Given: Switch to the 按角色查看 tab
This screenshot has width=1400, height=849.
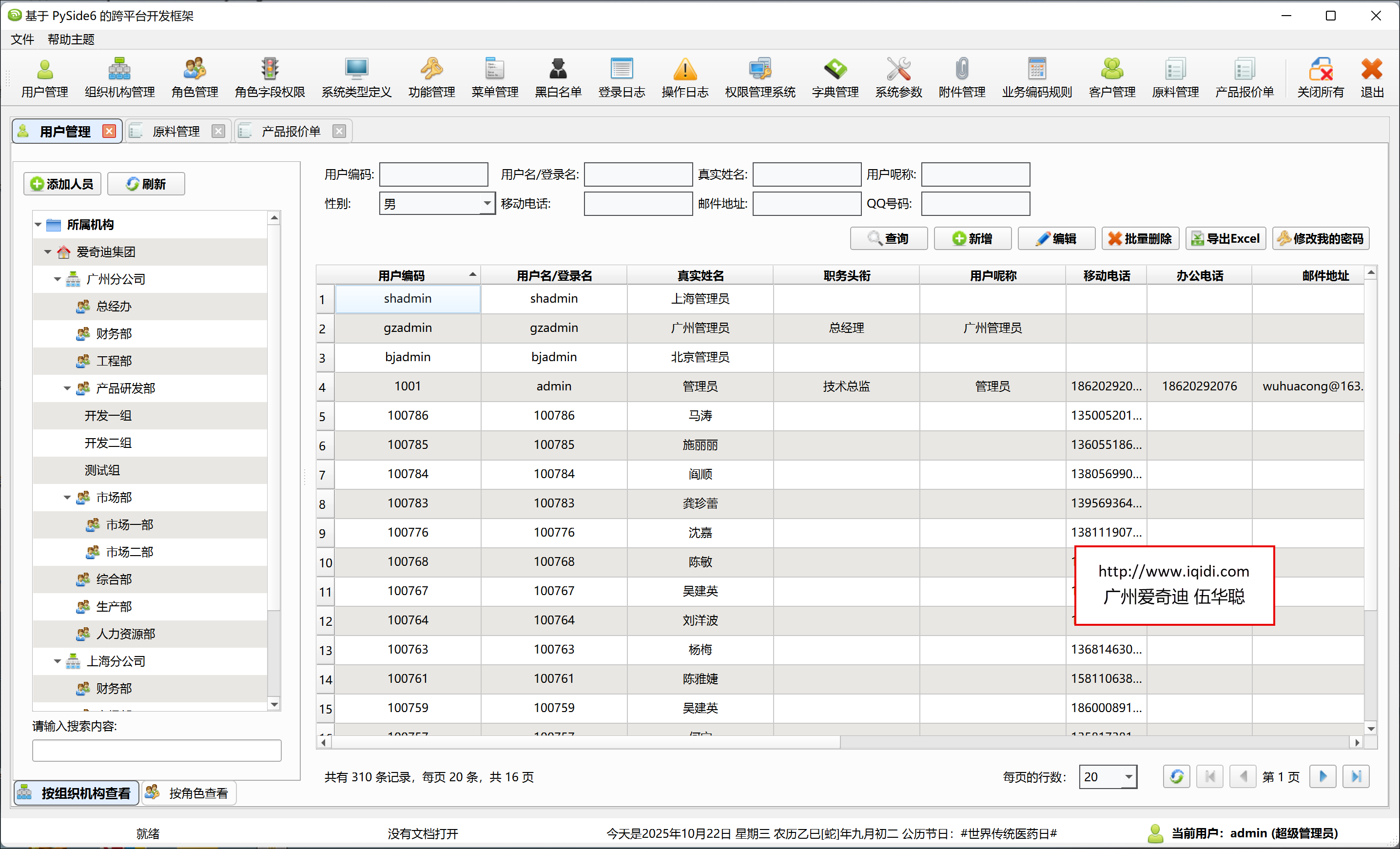Looking at the screenshot, I should point(189,793).
